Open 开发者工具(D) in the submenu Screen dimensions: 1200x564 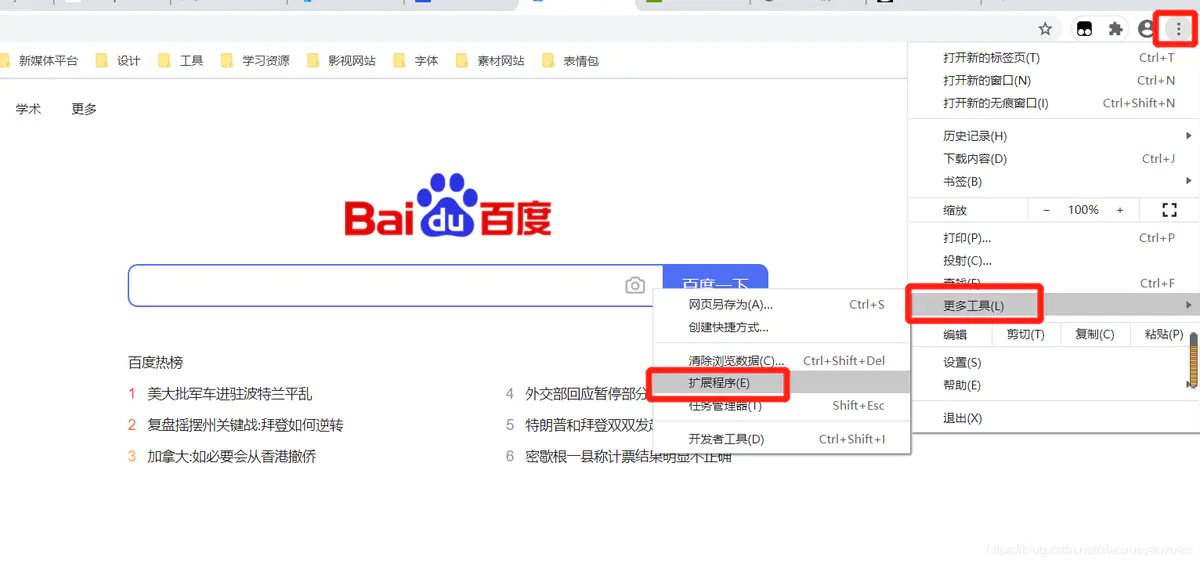782,439
